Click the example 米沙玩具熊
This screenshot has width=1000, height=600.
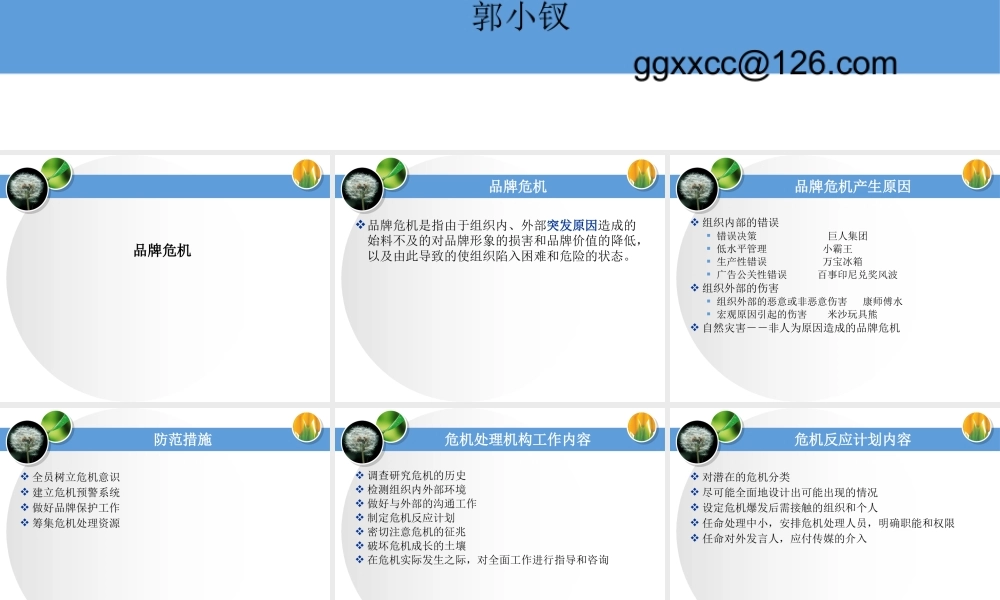point(852,314)
